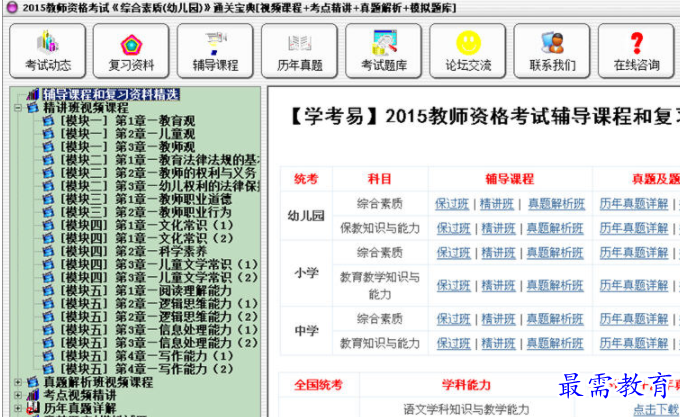Select [模块五] 第3章一信息处理能力 (2)

(159, 343)
